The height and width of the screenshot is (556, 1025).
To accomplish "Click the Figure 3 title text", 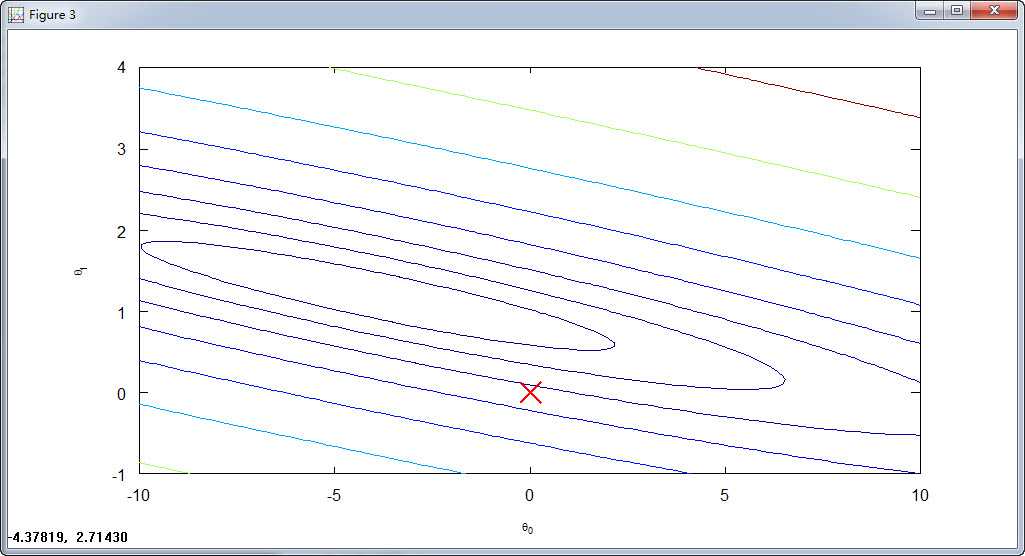I will pyautogui.click(x=52, y=14).
